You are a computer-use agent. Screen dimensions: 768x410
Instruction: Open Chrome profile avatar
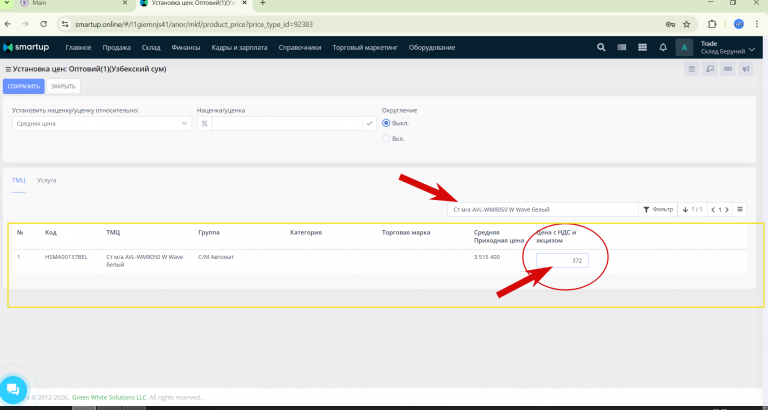pyautogui.click(x=739, y=24)
